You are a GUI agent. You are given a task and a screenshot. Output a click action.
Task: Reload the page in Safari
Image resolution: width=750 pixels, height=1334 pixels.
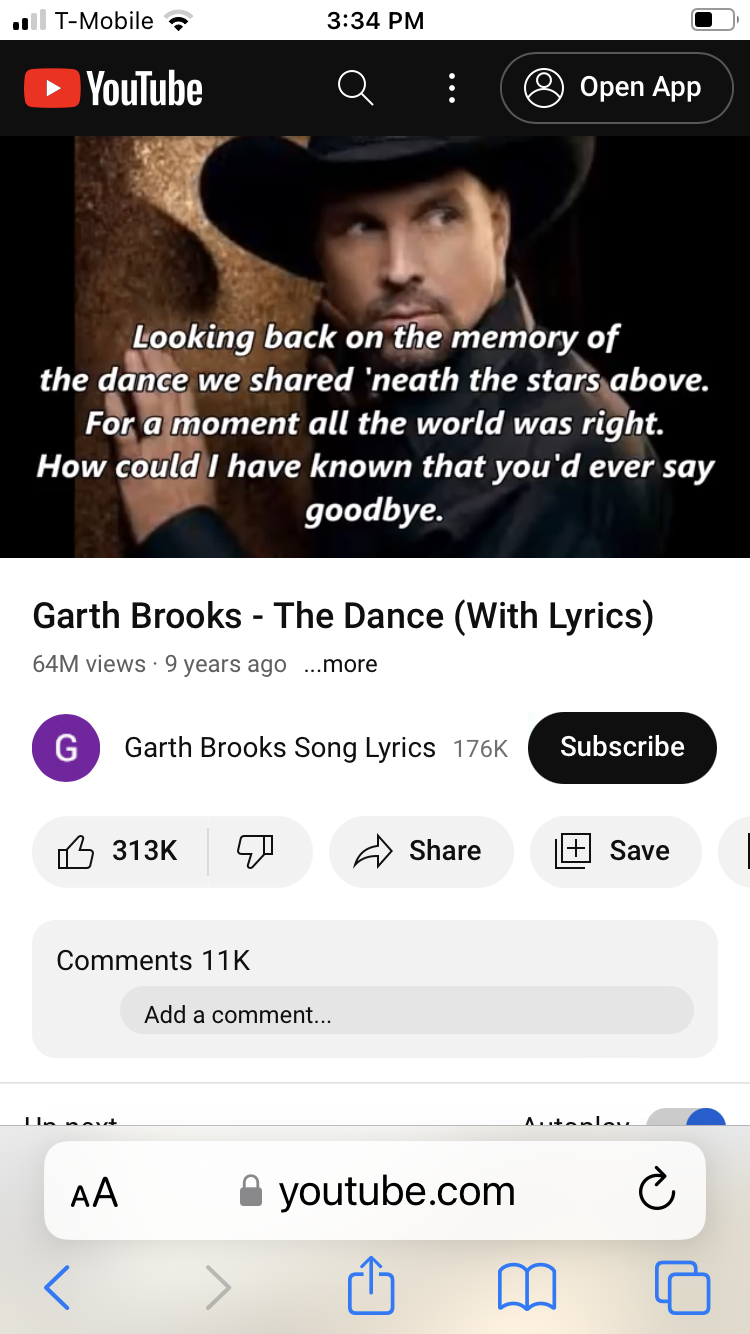pyautogui.click(x=657, y=1190)
